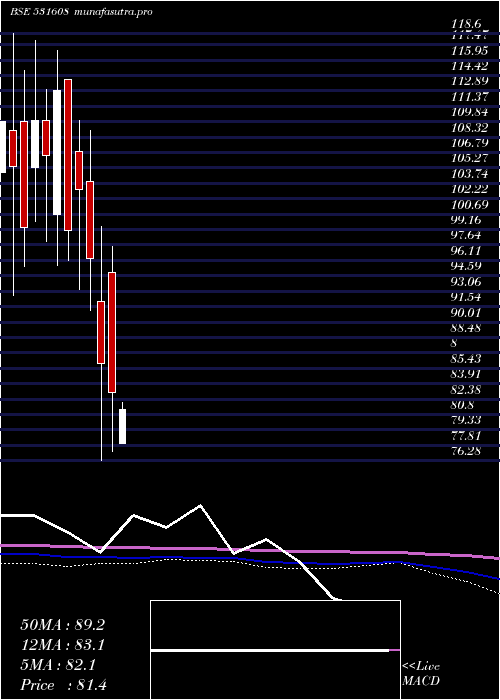Screen dimensions: 500x700
Task: Click the 85.43 price axis label
Action: (467, 359)
